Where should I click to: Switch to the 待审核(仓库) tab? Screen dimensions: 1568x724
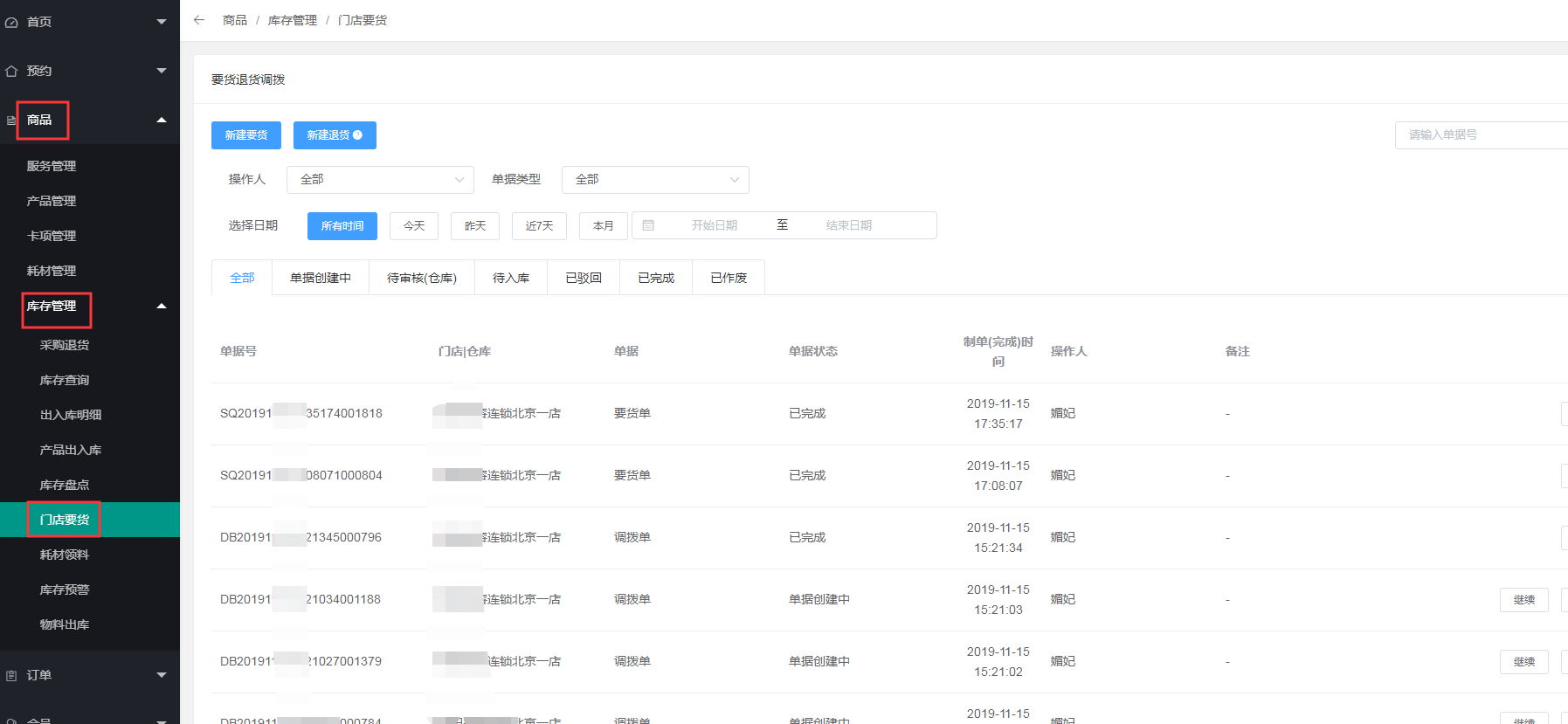click(422, 278)
